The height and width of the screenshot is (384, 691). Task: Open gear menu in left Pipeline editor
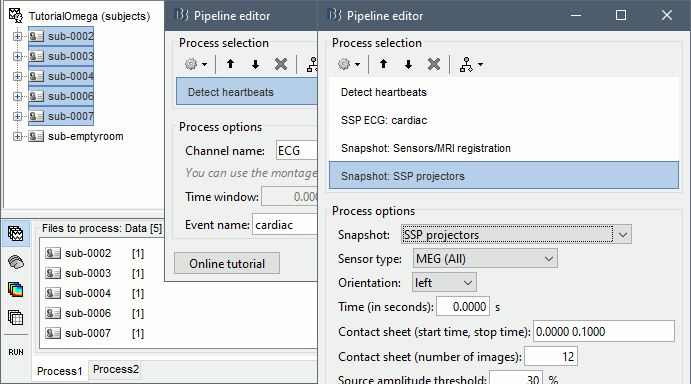click(196, 64)
